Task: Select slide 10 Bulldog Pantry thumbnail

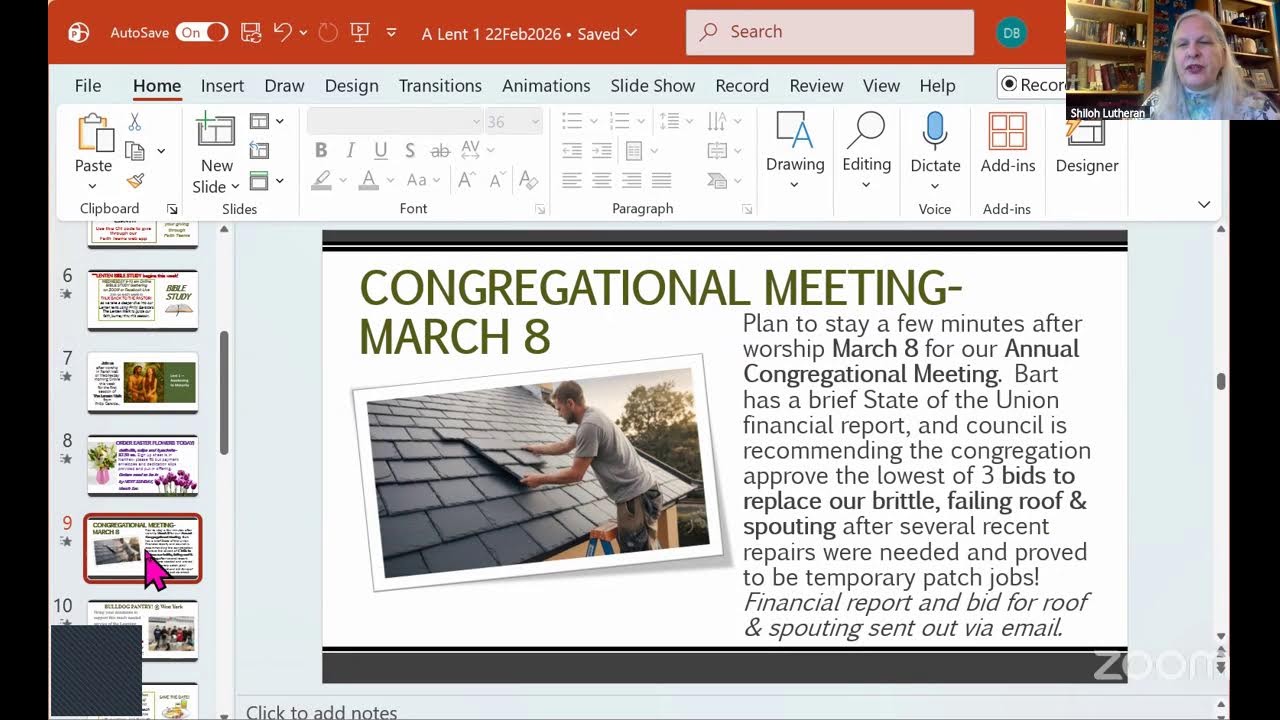Action: [143, 630]
